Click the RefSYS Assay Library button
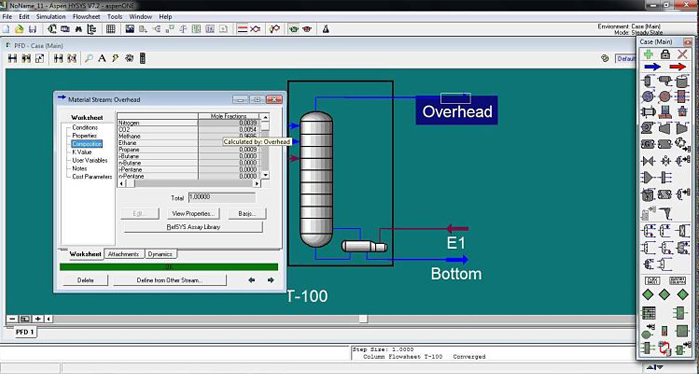This screenshot has height=380, width=699. pyautogui.click(x=193, y=227)
